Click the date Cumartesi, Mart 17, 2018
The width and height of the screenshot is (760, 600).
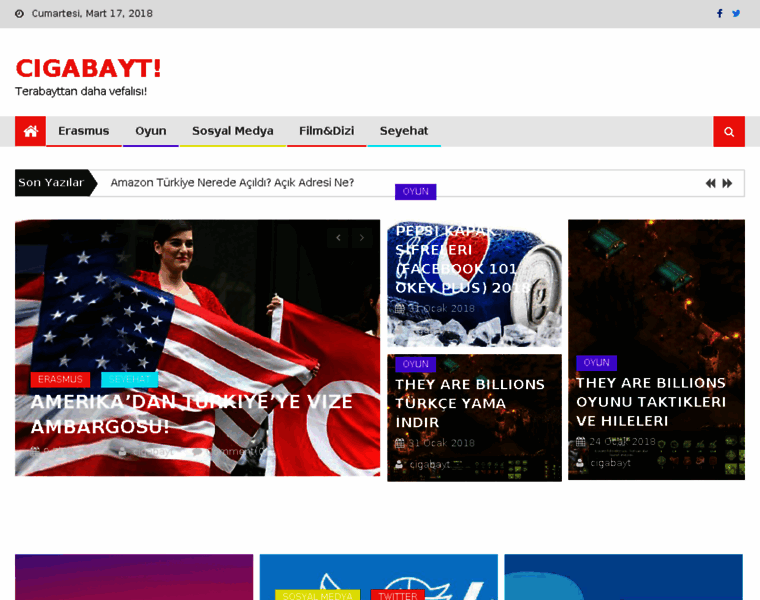pyautogui.click(x=92, y=14)
